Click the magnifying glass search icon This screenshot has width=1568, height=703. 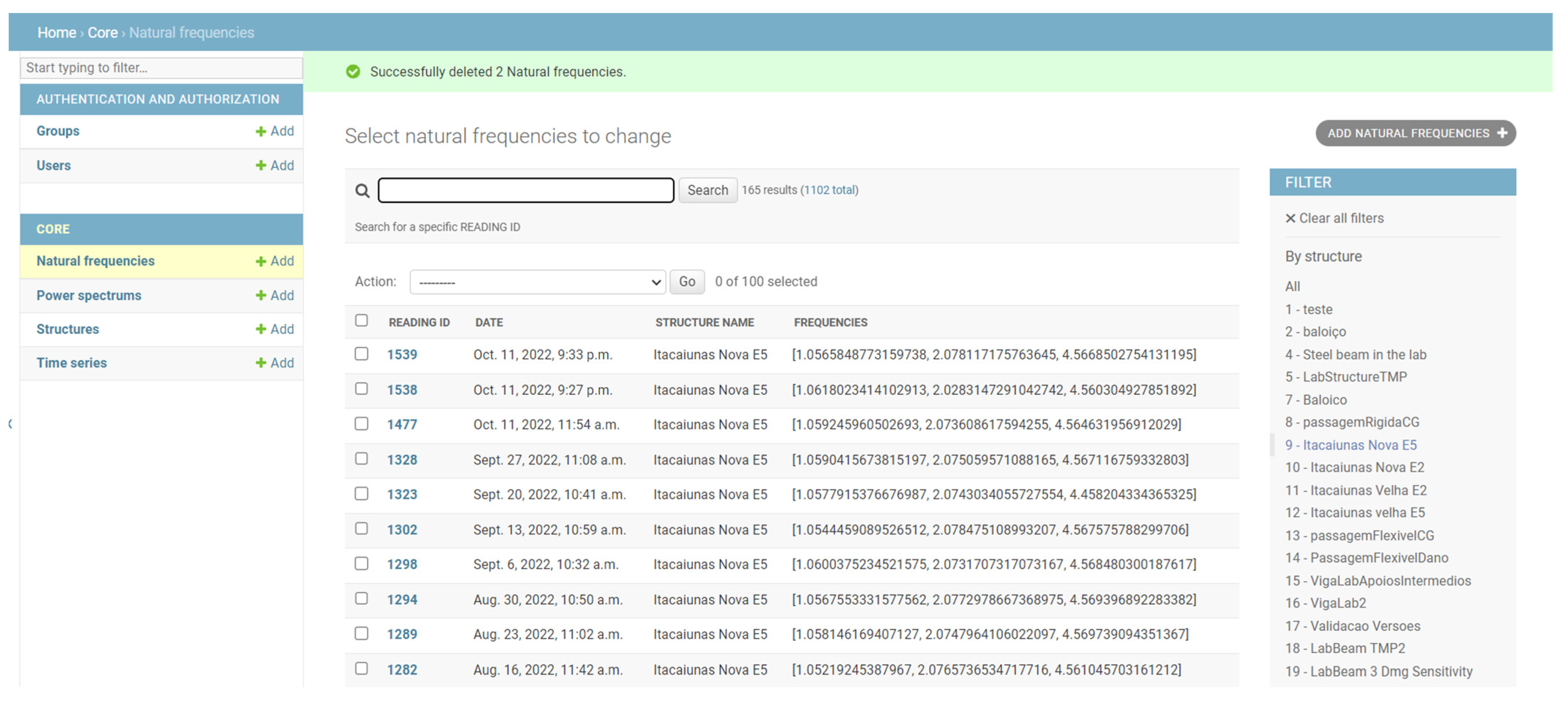click(x=362, y=191)
